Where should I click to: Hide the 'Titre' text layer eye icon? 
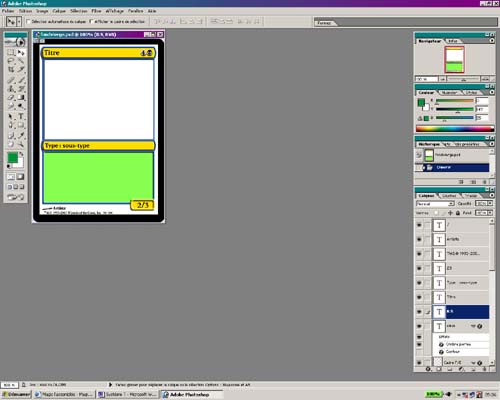[419, 297]
